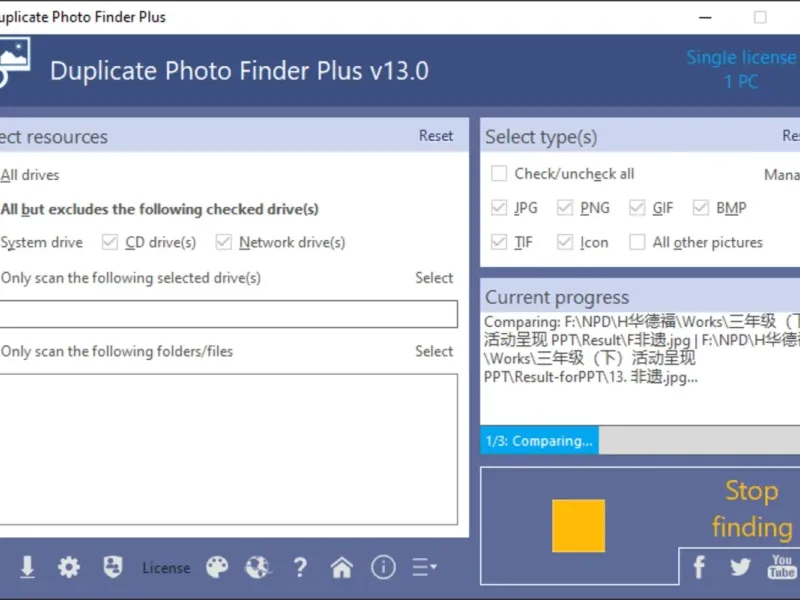The width and height of the screenshot is (800, 600).
Task: Click the app logo picture icon
Action: [14, 60]
